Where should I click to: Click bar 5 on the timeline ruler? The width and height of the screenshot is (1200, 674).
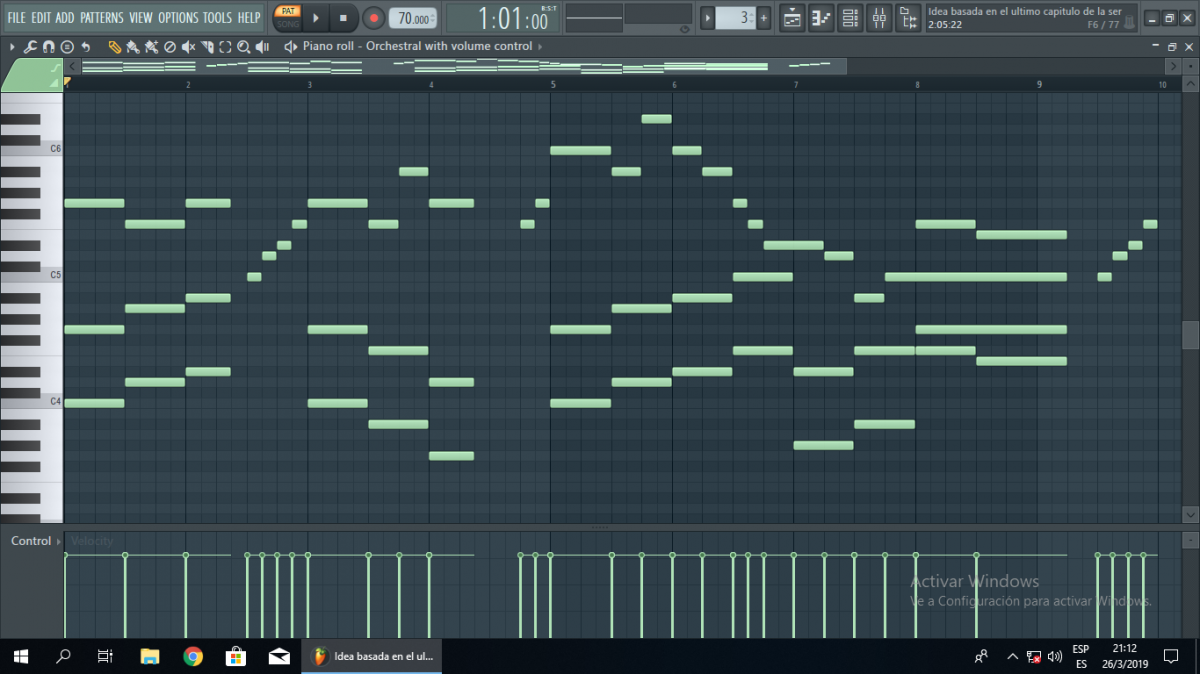pyautogui.click(x=553, y=85)
